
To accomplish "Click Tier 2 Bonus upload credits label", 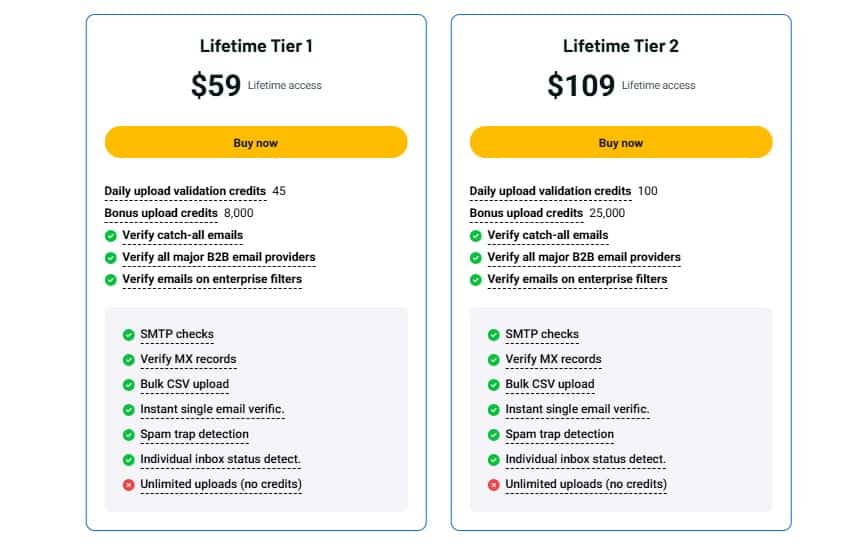I will tap(526, 213).
